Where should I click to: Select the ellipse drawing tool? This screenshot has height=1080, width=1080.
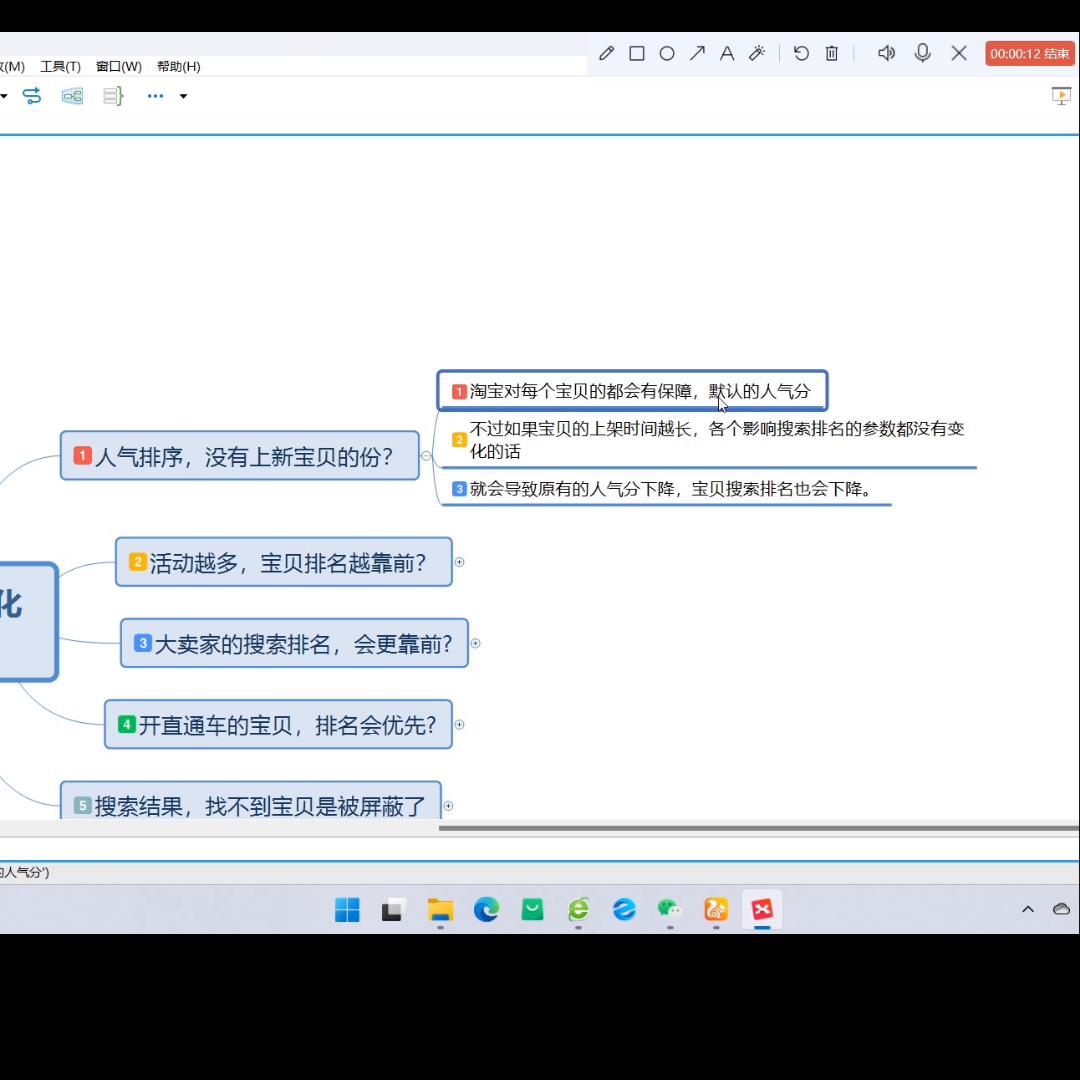tap(667, 53)
